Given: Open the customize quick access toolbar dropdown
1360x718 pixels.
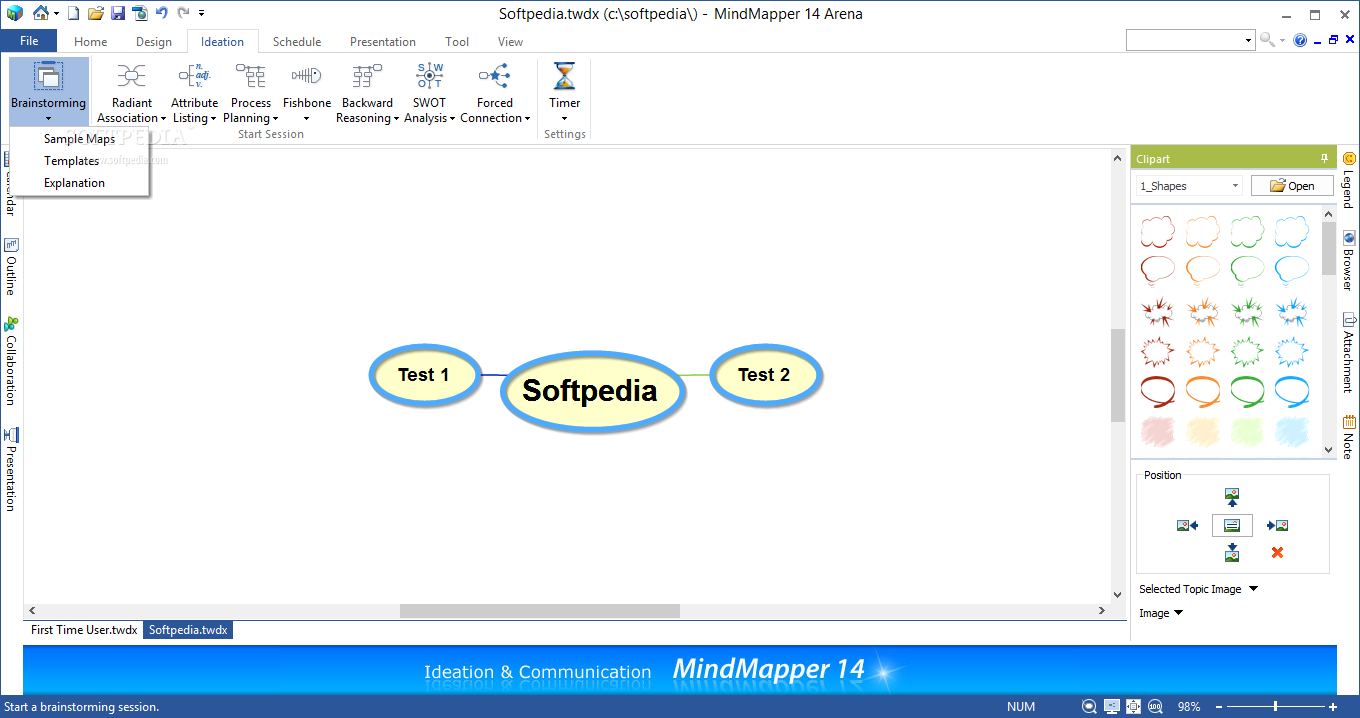Looking at the screenshot, I should (x=201, y=13).
